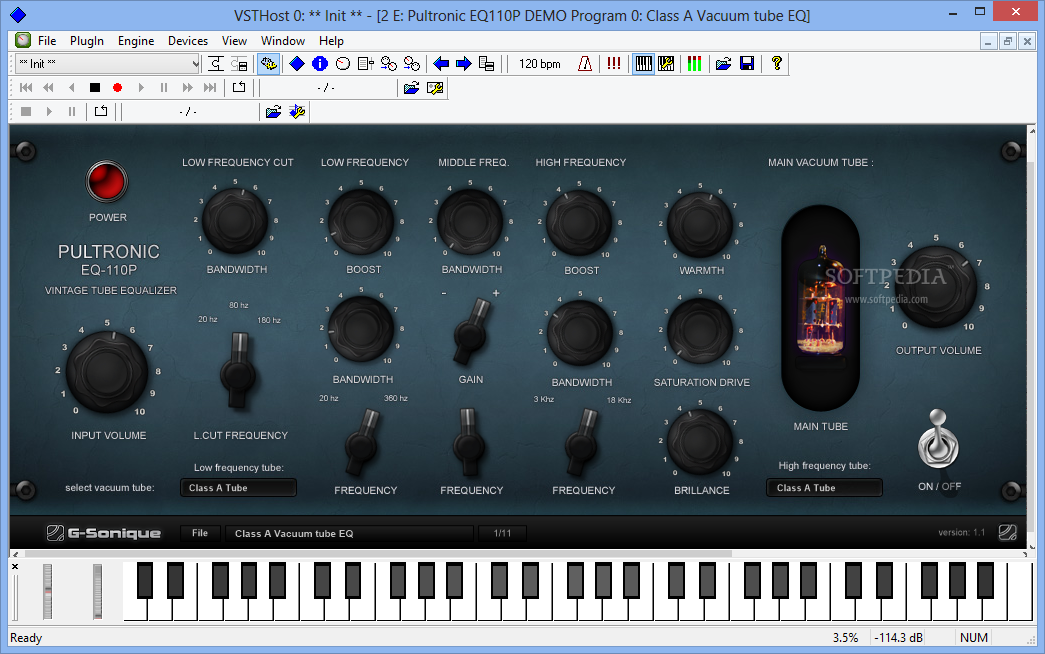Click the pitch wheel left of the keyboard

pyautogui.click(x=47, y=591)
